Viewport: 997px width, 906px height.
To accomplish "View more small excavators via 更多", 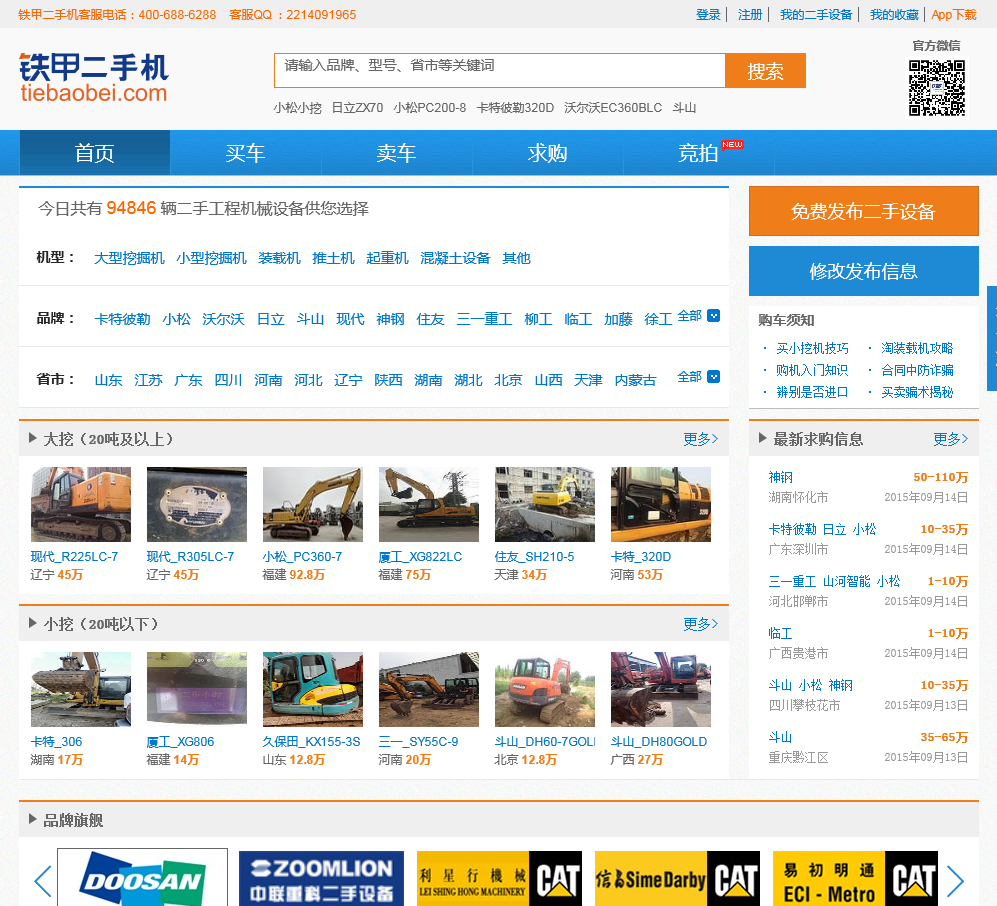I will [701, 624].
